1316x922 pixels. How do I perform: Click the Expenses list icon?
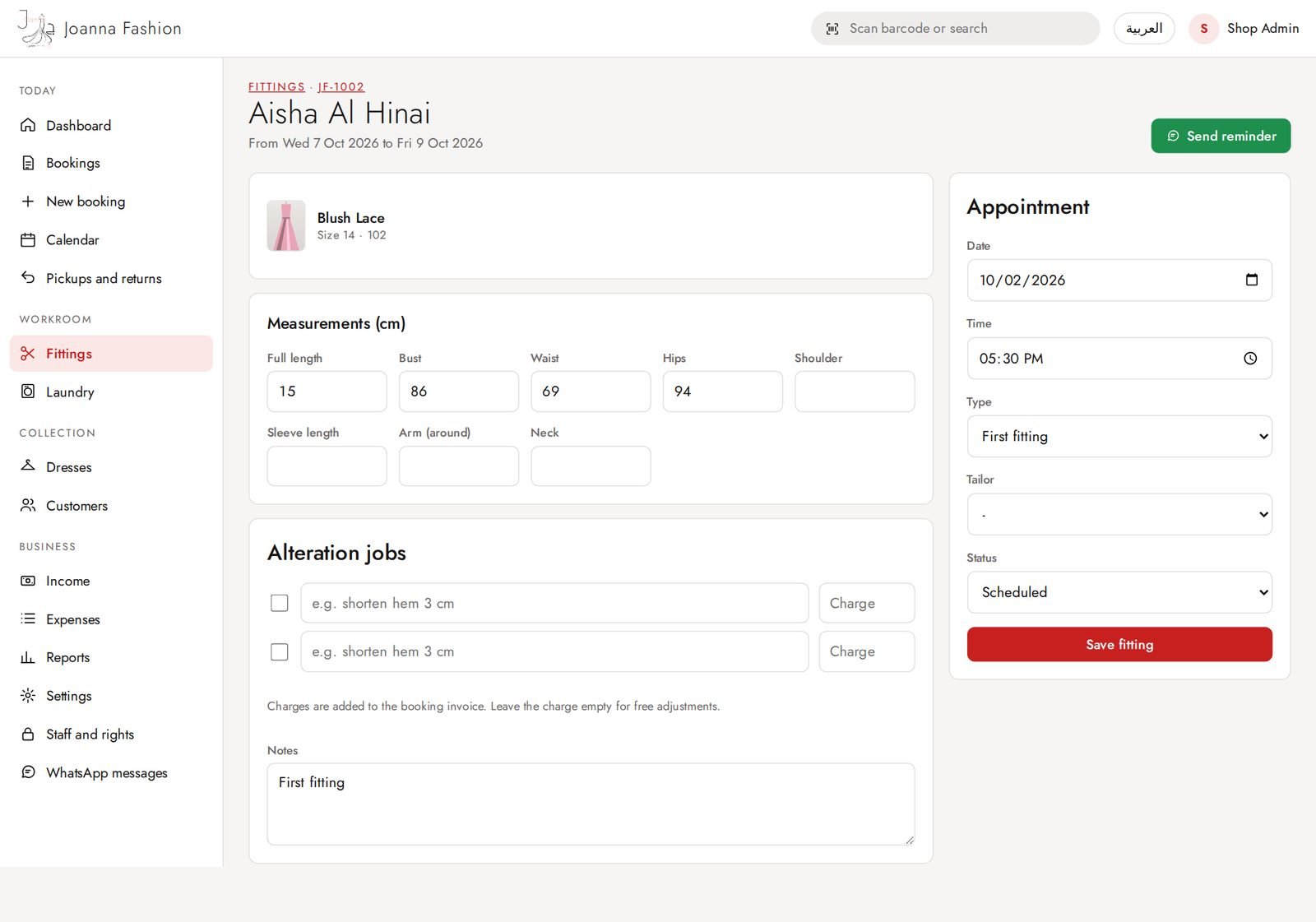[x=28, y=619]
